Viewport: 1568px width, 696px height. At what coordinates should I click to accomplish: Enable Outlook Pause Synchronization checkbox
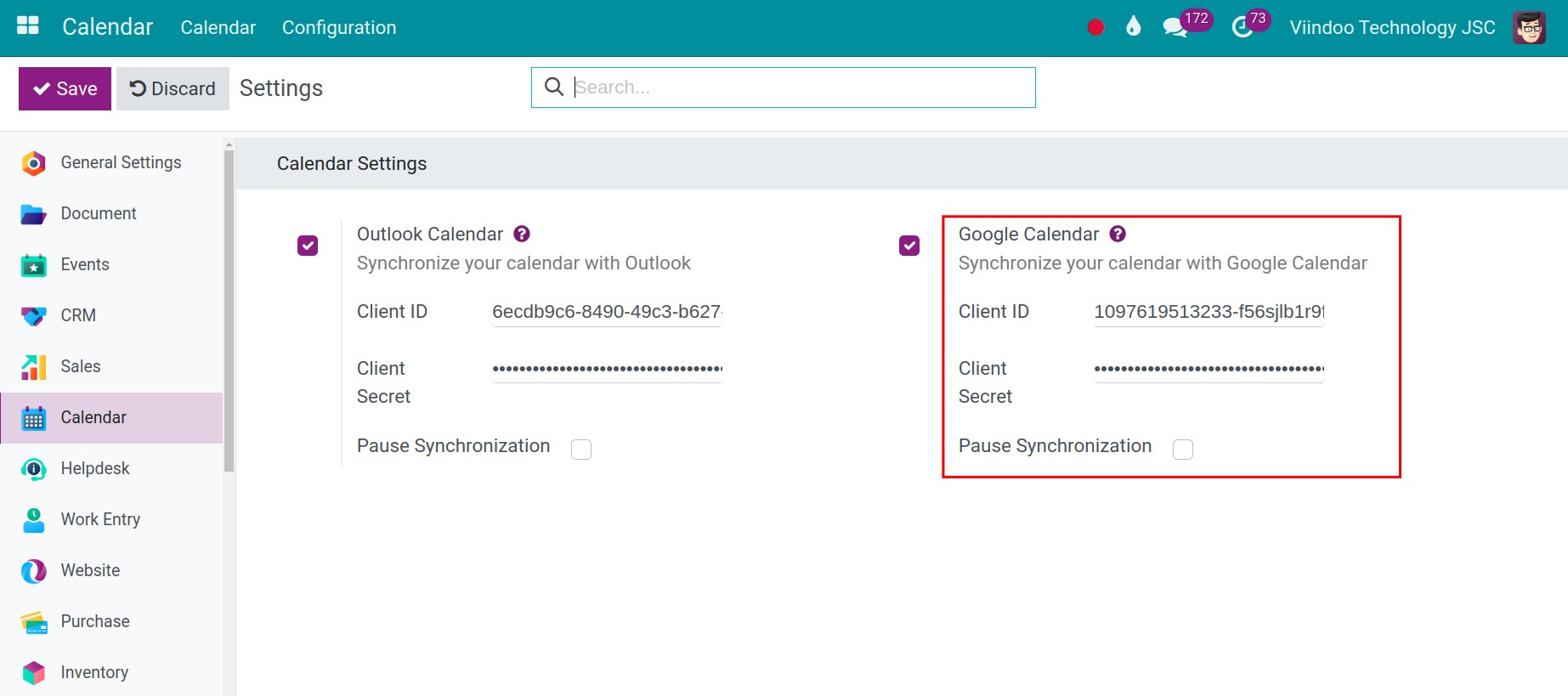[x=581, y=449]
